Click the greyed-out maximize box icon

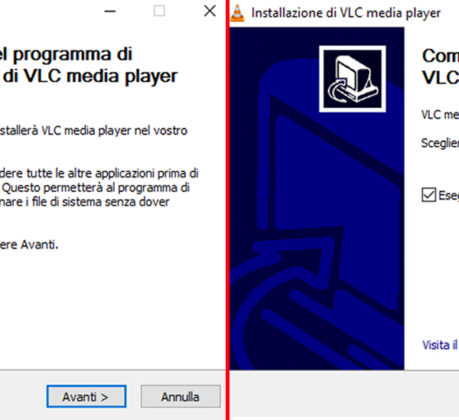(x=159, y=11)
